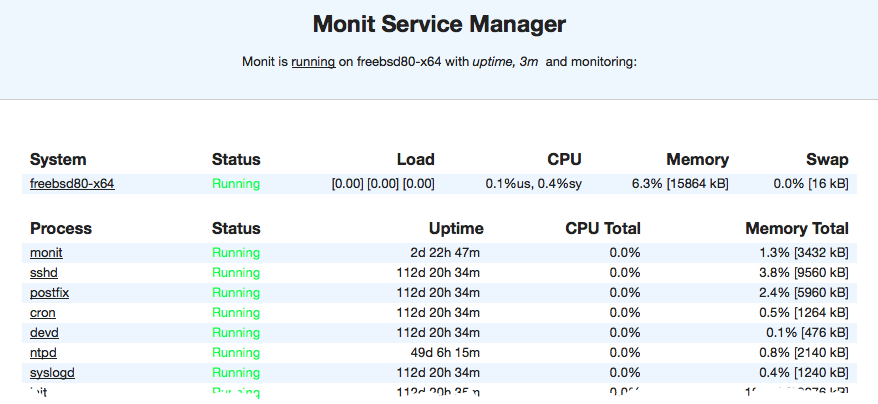Screen dimensions: 878x404
Task: Click the sshd row Running status
Action: (236, 273)
